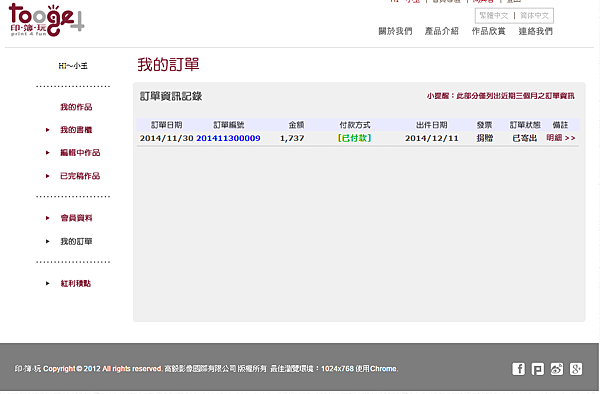This screenshot has width=600, height=394.
Task: Open 紅利積點 in sidebar
Action: coord(76,283)
